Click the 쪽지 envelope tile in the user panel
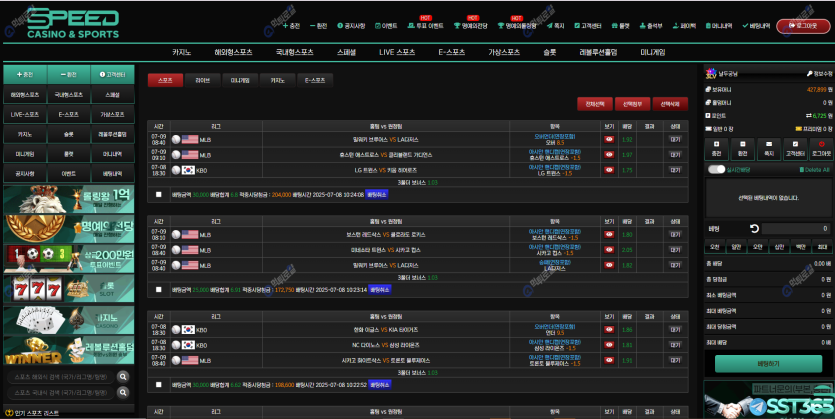 point(768,149)
